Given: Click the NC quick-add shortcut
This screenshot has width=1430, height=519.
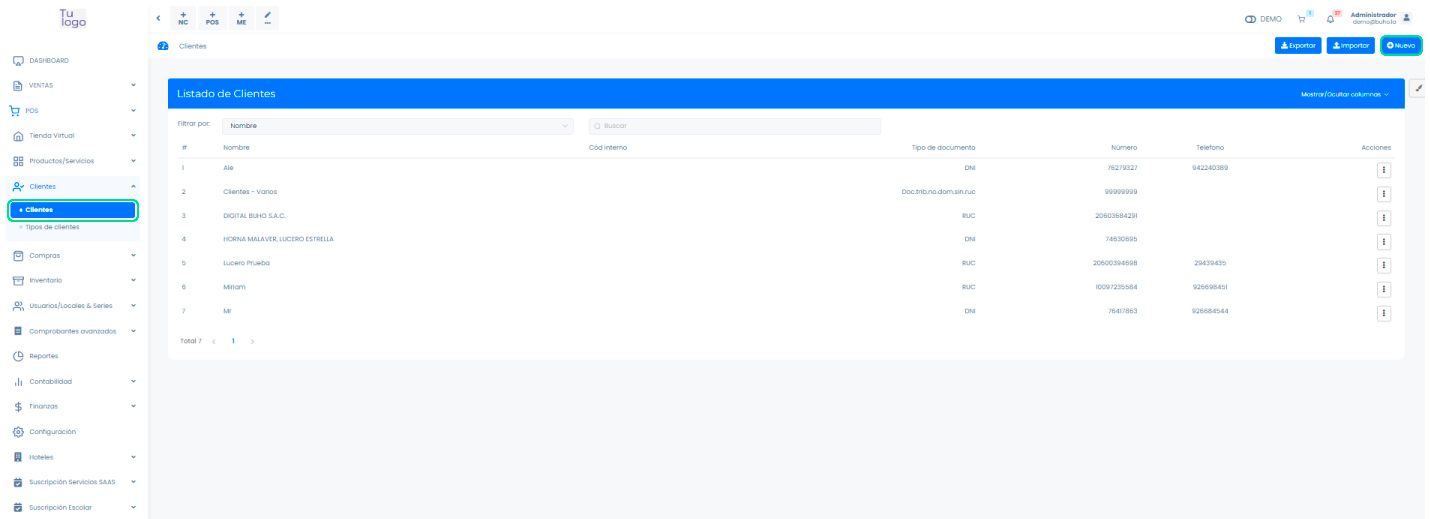Looking at the screenshot, I should pos(183,18).
